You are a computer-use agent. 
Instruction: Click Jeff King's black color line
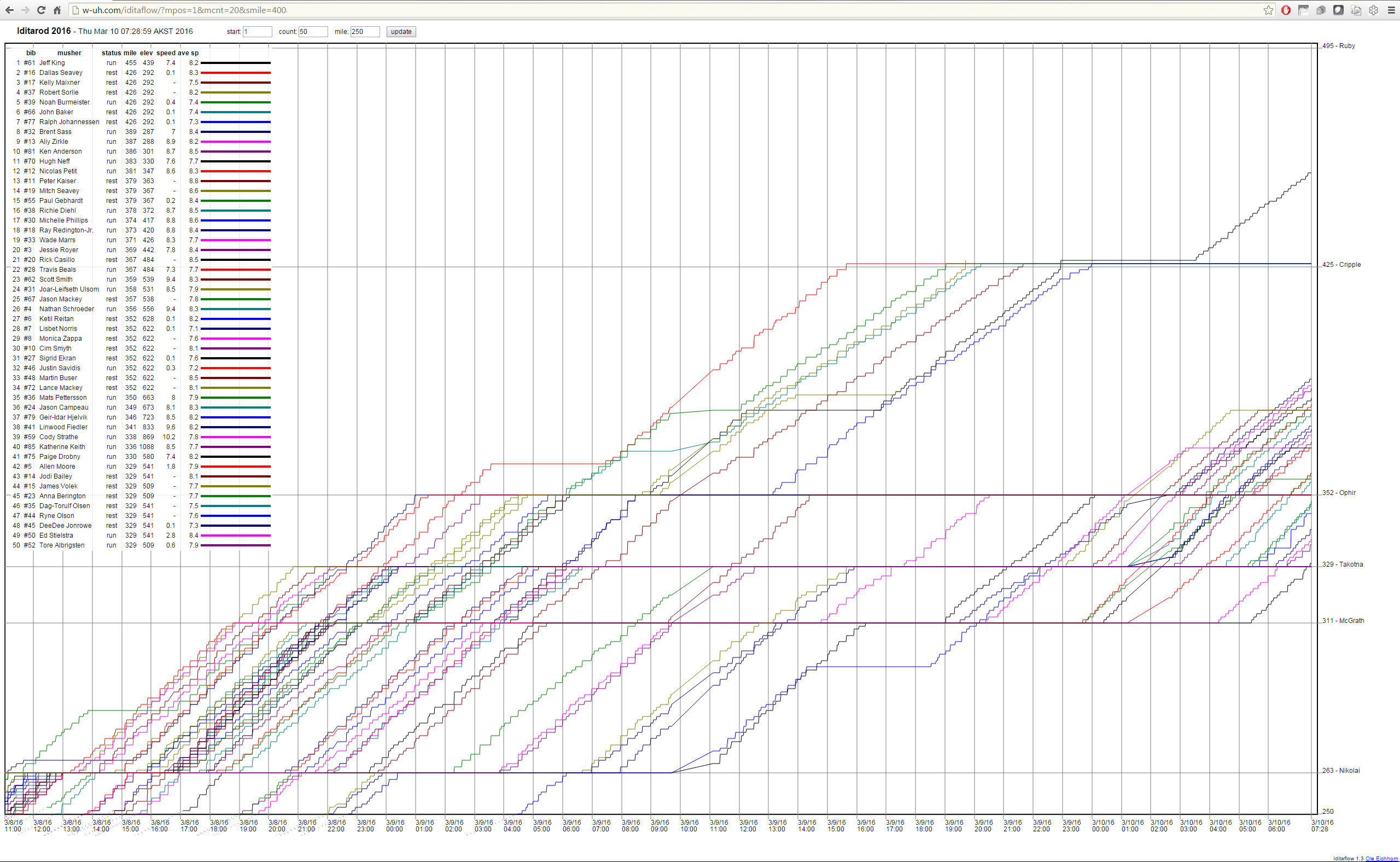235,63
